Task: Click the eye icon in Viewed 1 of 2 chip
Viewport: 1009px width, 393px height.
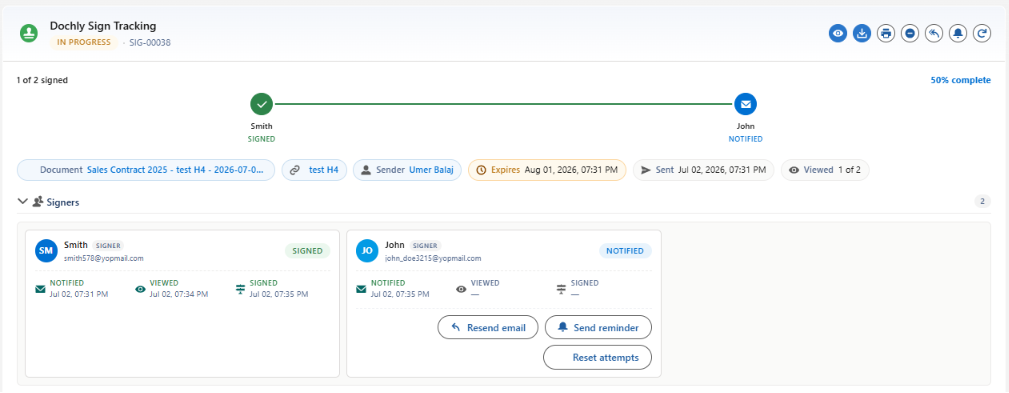Action: click(794, 170)
